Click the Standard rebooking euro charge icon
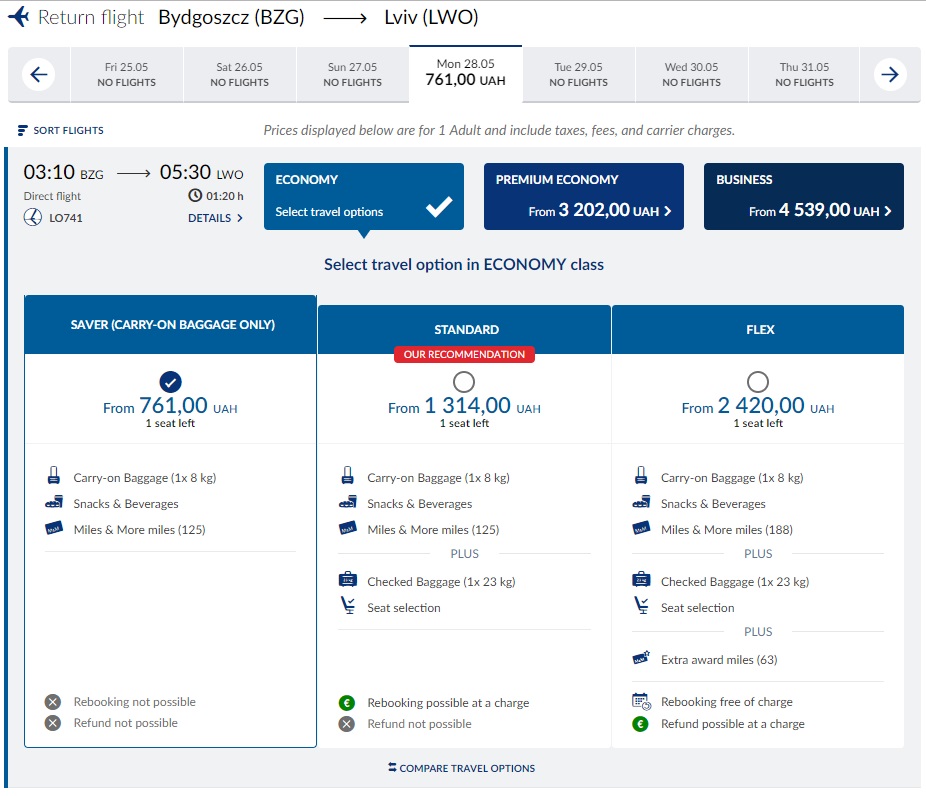 click(347, 703)
